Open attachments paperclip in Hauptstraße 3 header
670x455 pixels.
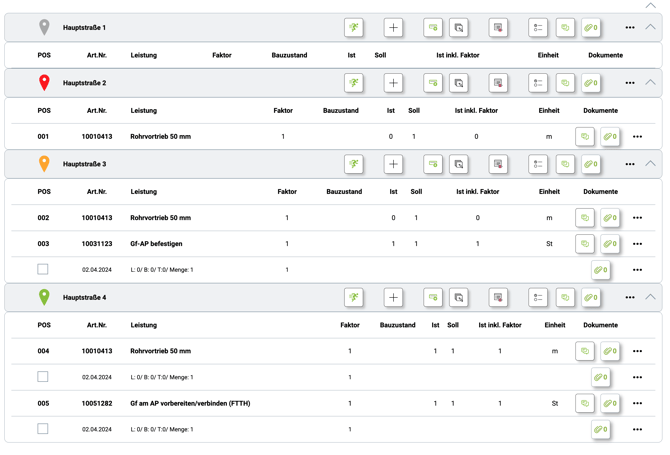[591, 164]
